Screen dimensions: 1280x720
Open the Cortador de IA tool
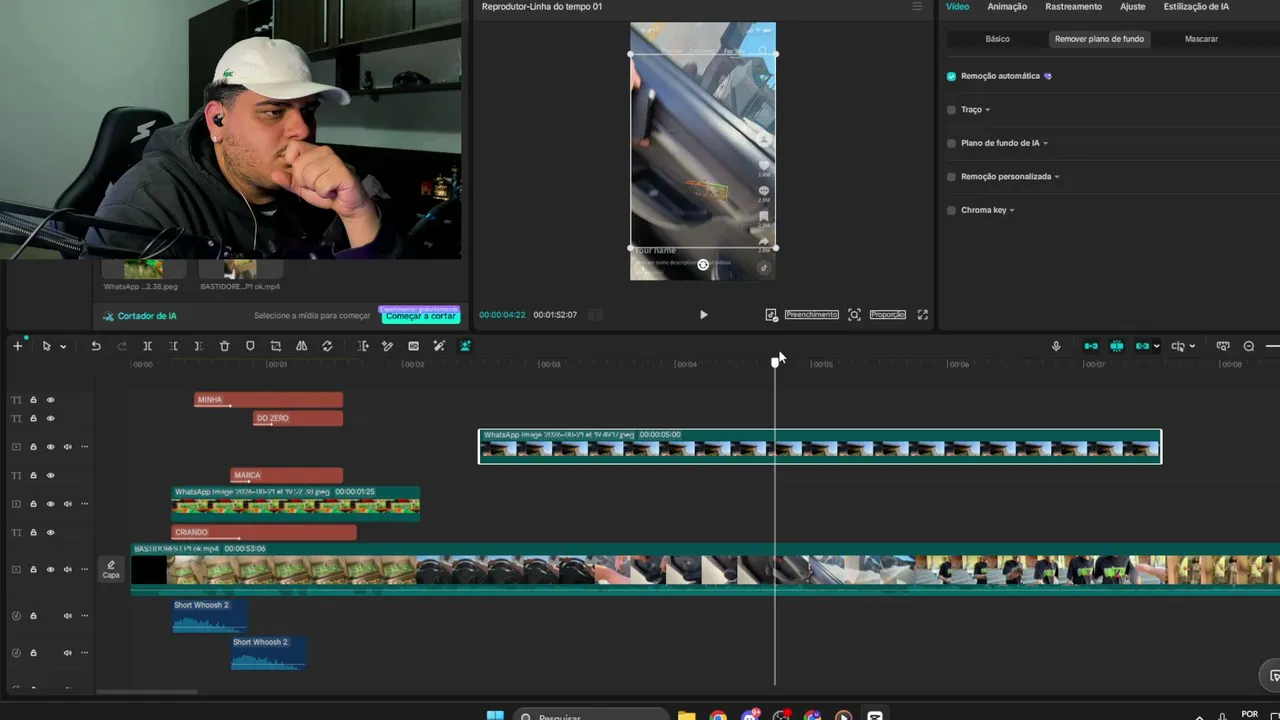tap(139, 316)
